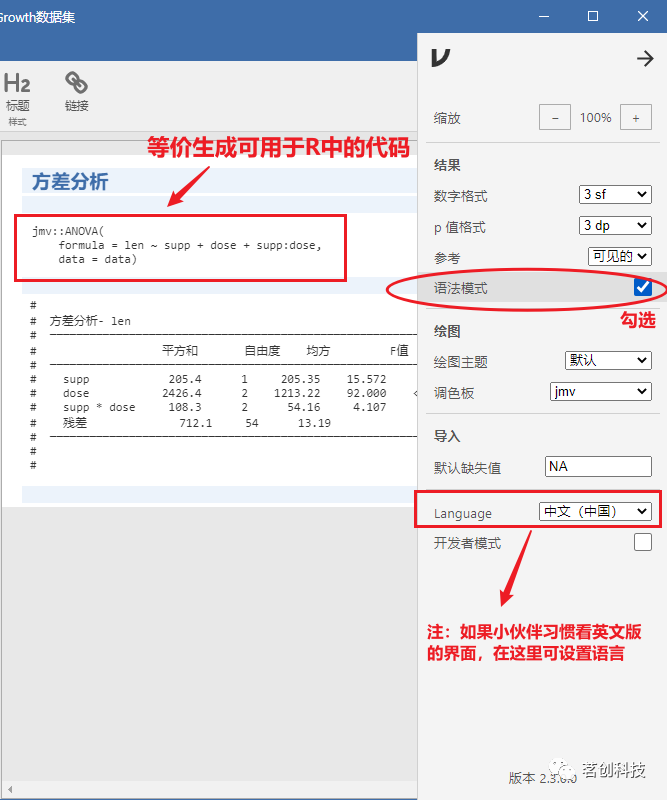Uncheck the syntax mode checkbox
Viewport: 667px width, 800px height.
(x=643, y=287)
